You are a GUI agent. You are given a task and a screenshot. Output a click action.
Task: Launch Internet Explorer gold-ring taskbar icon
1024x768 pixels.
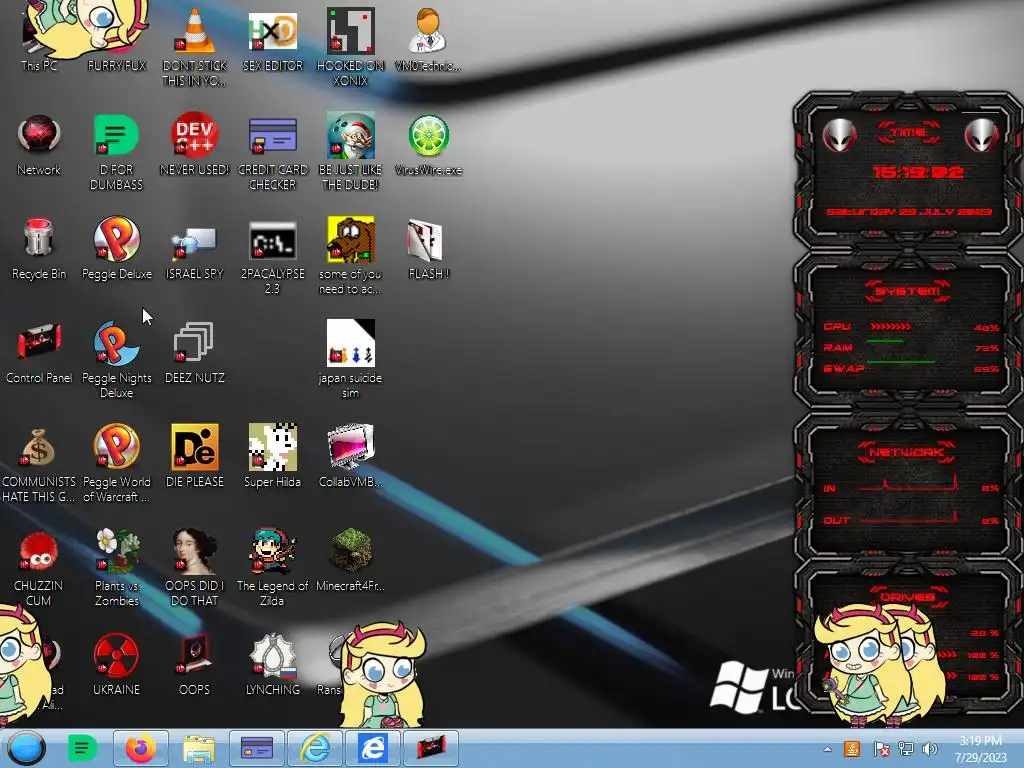point(315,748)
